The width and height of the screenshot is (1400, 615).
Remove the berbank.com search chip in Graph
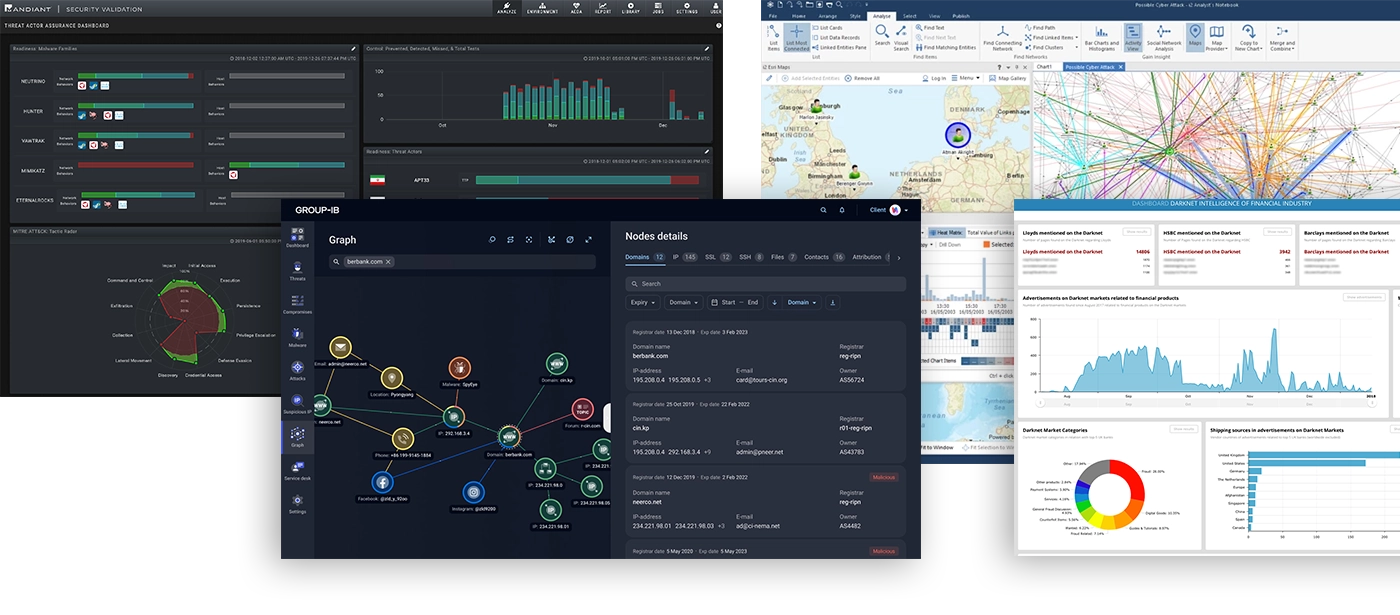[x=388, y=261]
